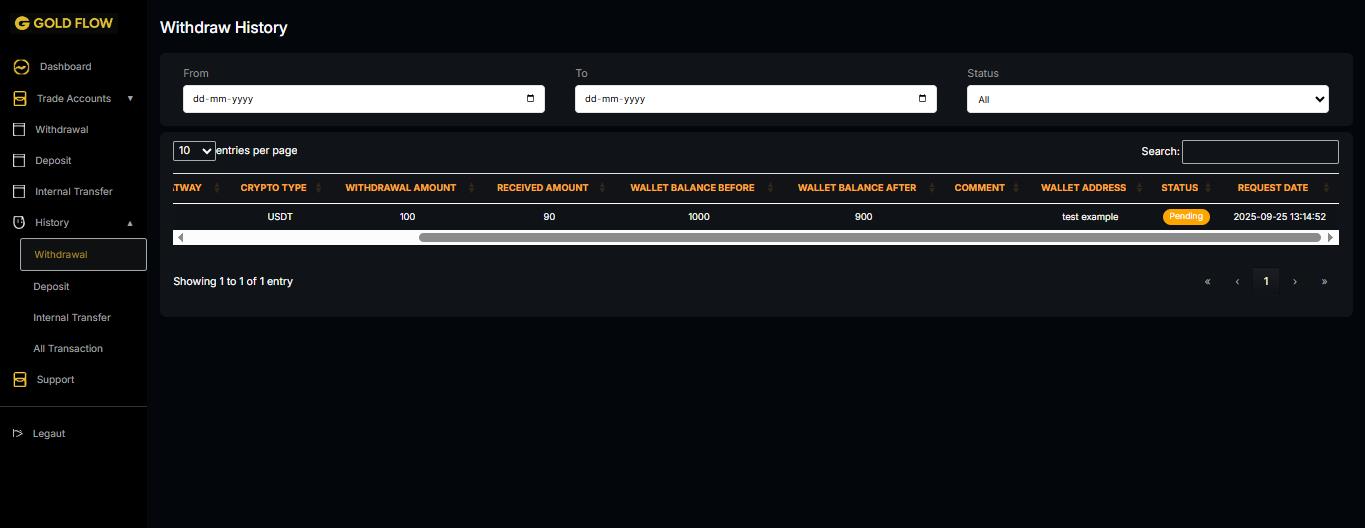Focus the From date field
This screenshot has height=528, width=1365.
coord(364,99)
